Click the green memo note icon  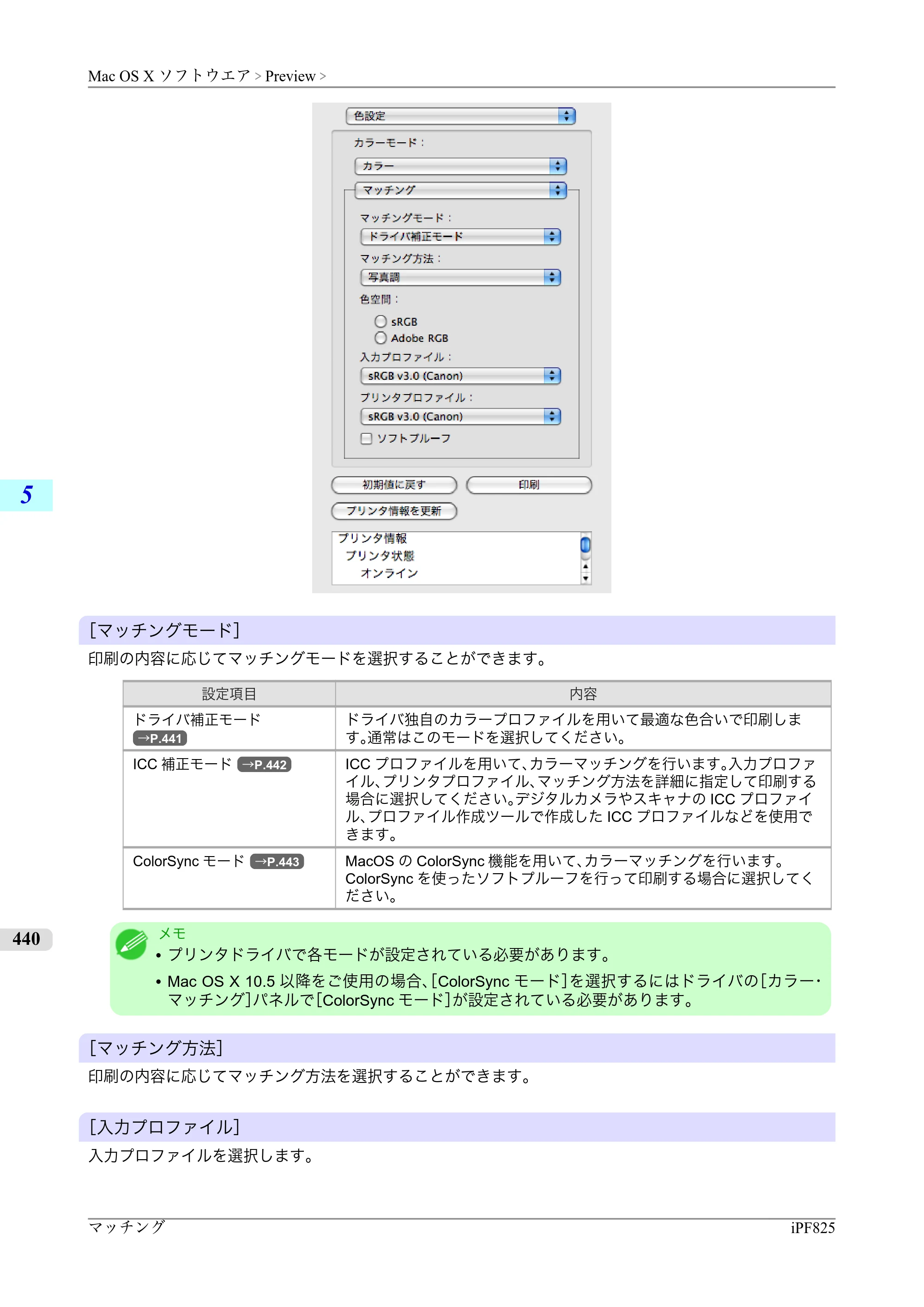click(132, 944)
